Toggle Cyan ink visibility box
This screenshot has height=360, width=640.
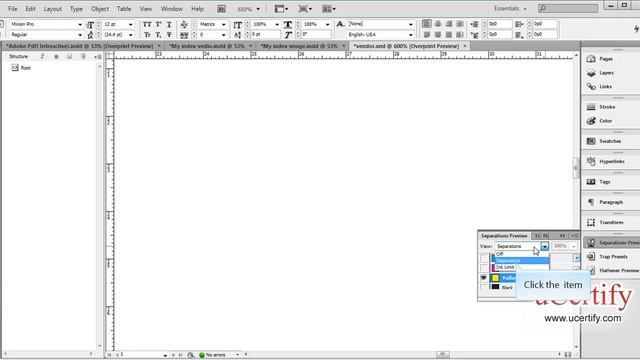point(484,258)
